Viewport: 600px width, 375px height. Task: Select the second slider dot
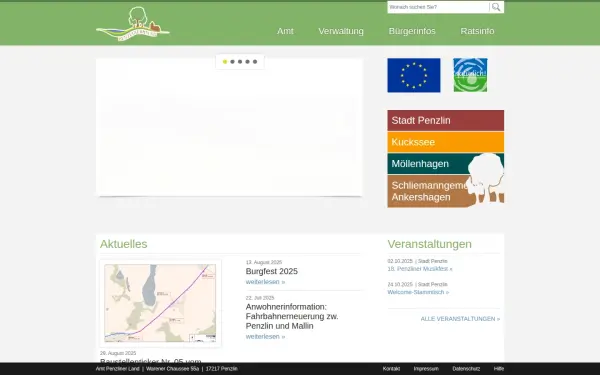click(x=232, y=62)
